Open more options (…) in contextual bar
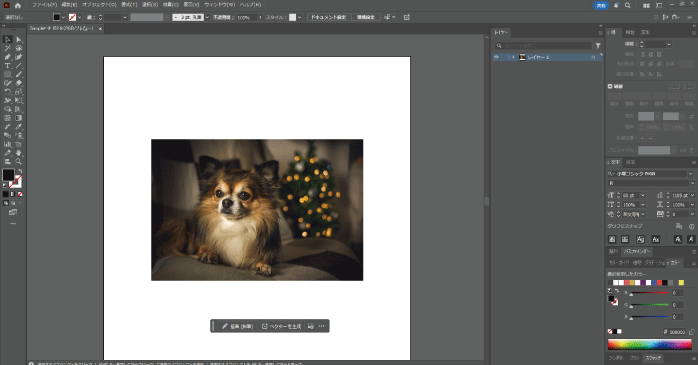Image resolution: width=698 pixels, height=365 pixels. click(321, 326)
